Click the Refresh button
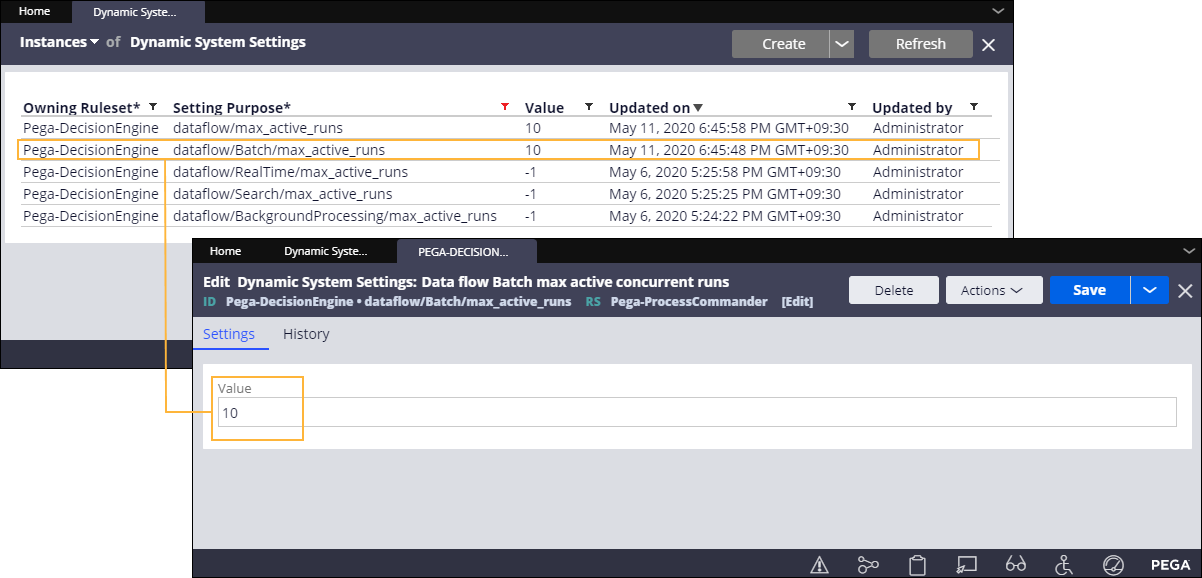Screen dimensions: 1202x578 point(920,44)
